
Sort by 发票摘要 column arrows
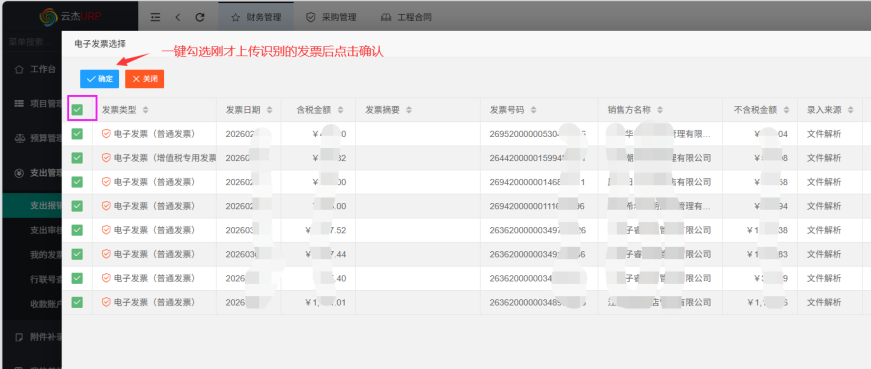coord(409,110)
